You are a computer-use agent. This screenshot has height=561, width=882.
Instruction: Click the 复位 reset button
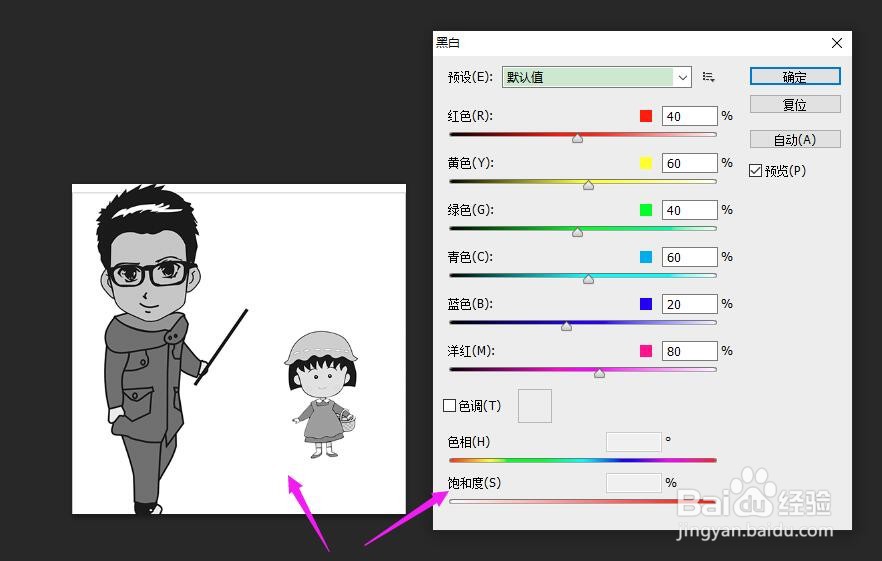point(795,104)
